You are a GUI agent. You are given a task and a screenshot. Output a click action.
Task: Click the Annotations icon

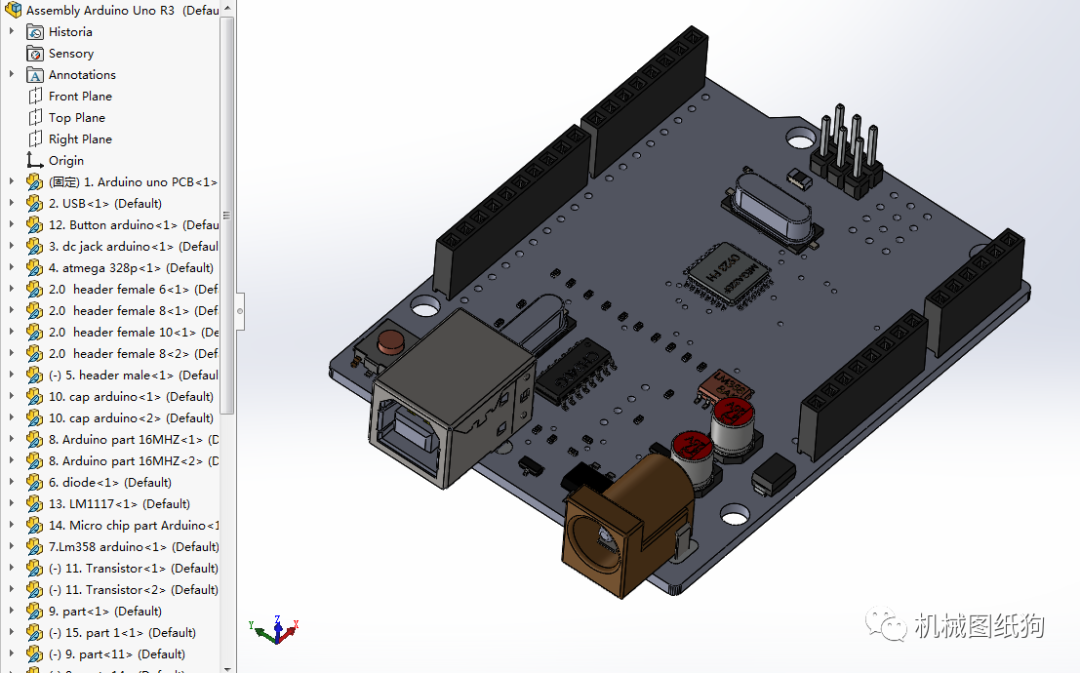pos(34,74)
